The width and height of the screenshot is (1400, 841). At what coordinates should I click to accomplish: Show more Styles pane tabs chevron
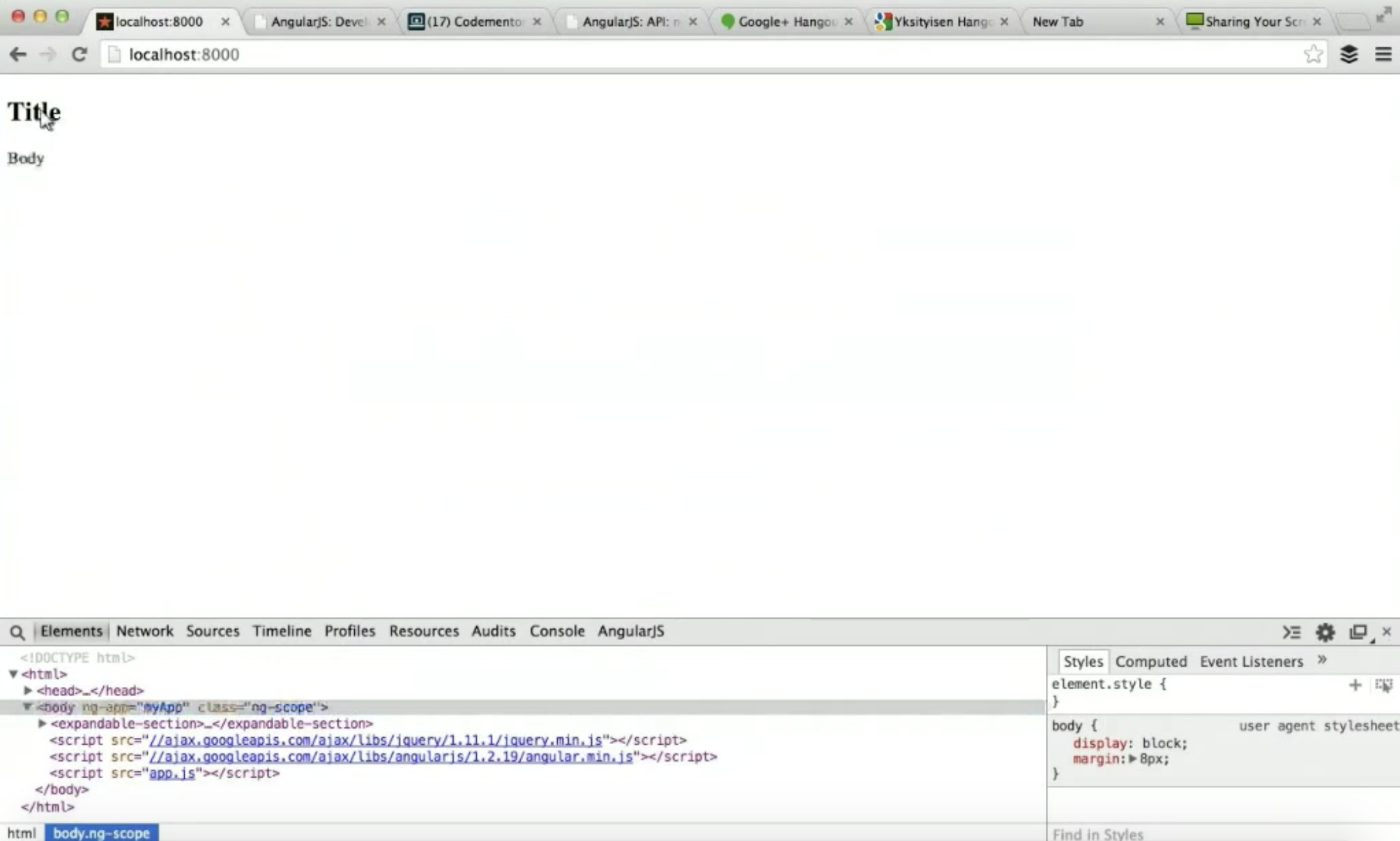pyautogui.click(x=1322, y=660)
